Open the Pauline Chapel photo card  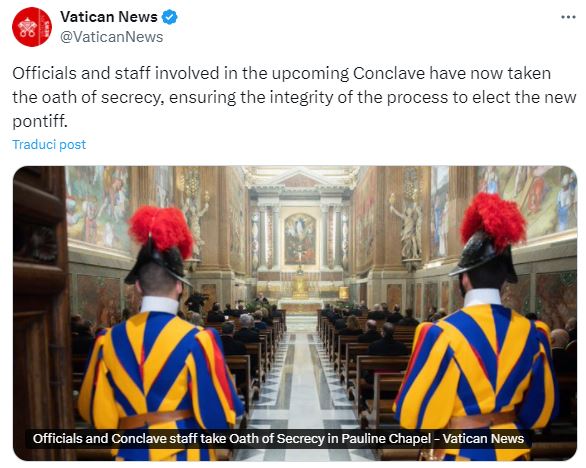click(295, 313)
